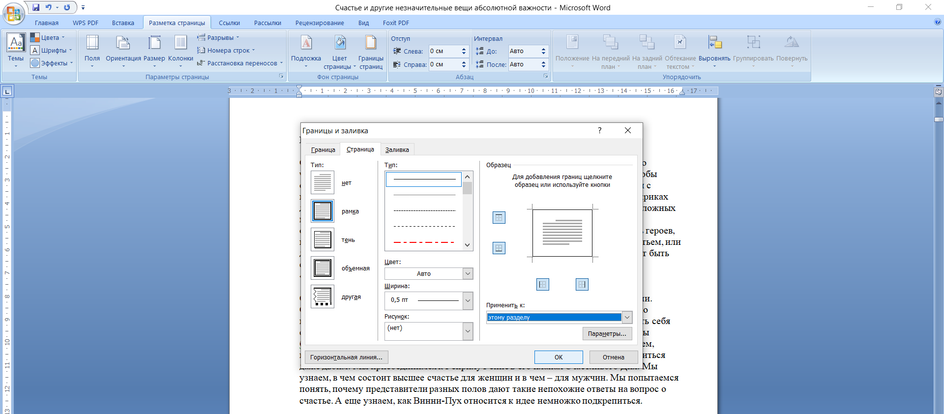Open the Подложка watermark menu
Image resolution: width=944 pixels, height=414 pixels.
[306, 50]
